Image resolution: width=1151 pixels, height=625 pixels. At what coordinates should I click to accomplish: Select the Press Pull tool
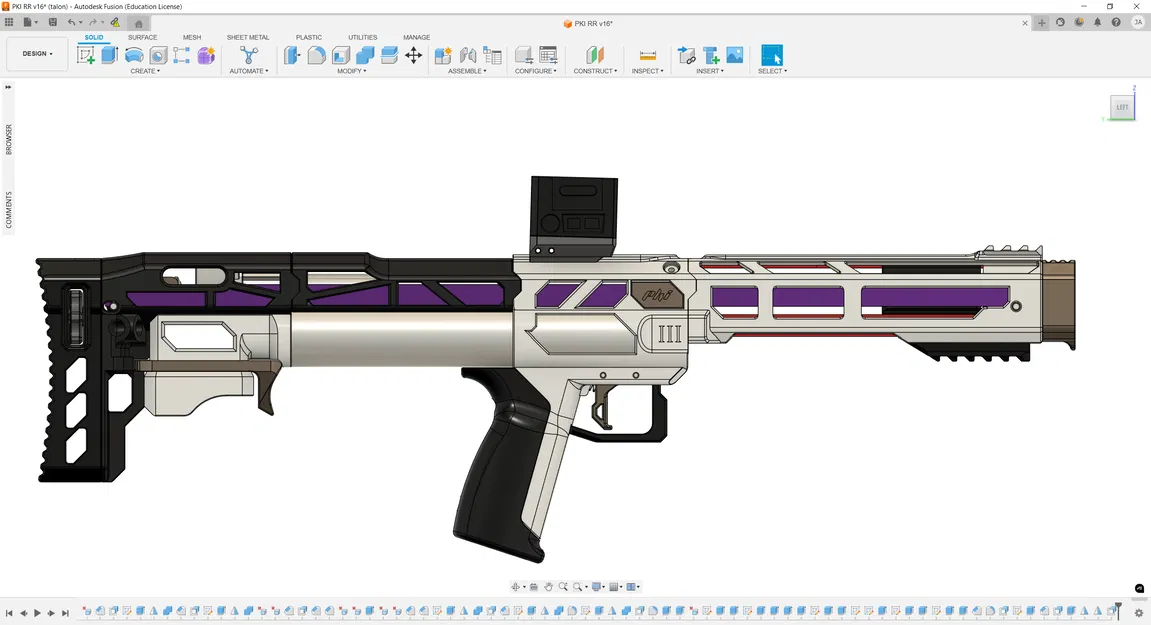292,55
